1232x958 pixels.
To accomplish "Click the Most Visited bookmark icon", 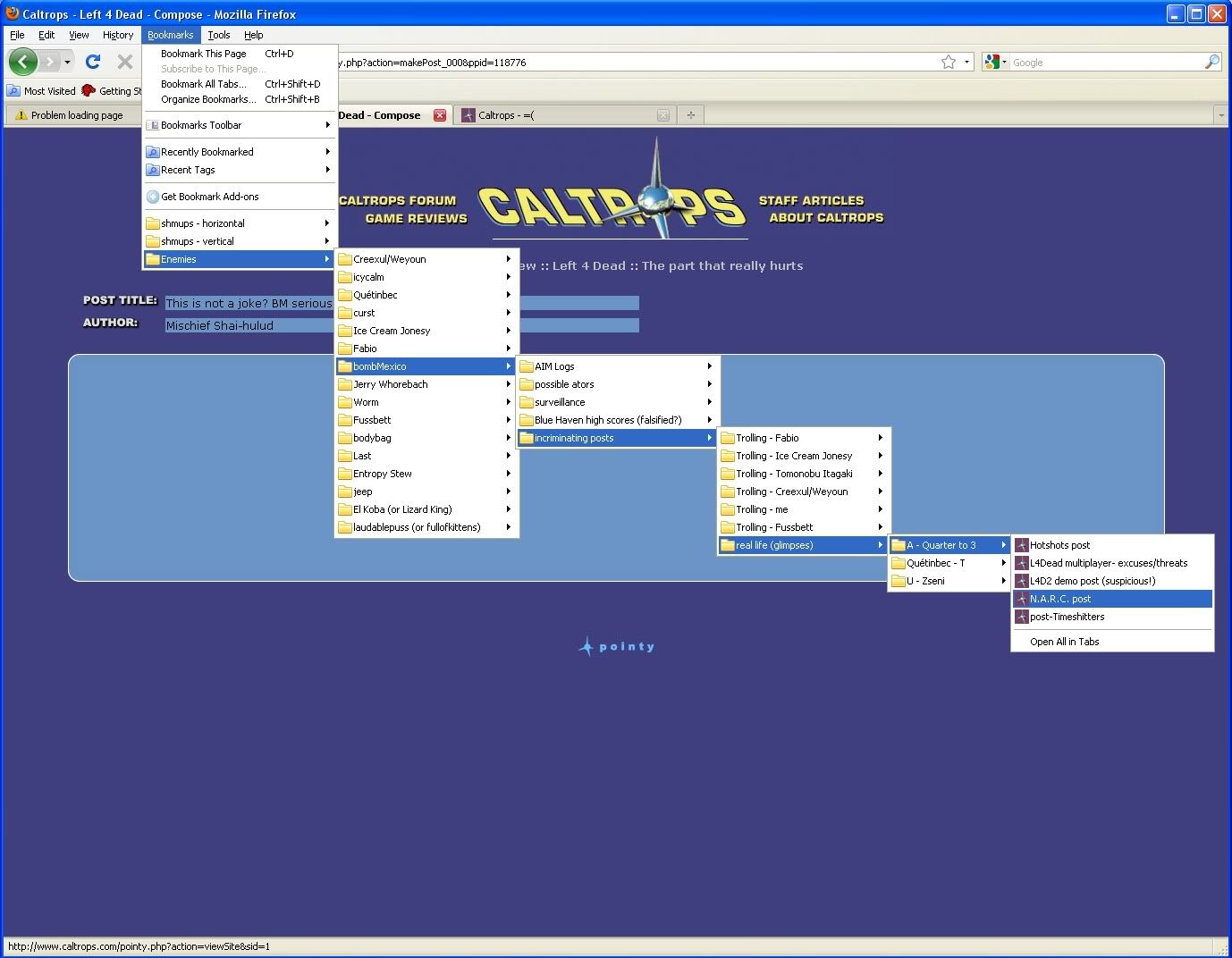I will 13,91.
